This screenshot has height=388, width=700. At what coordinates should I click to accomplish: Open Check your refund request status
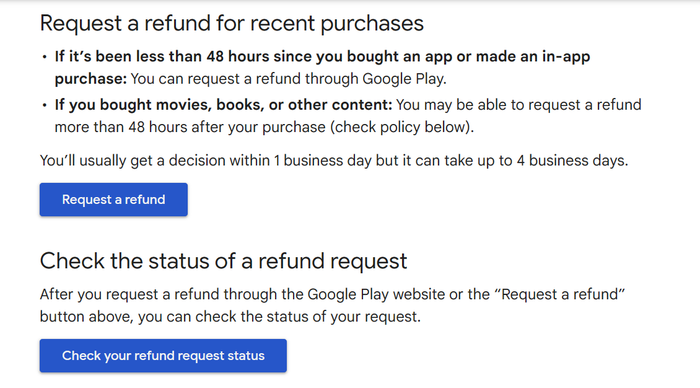tap(163, 356)
